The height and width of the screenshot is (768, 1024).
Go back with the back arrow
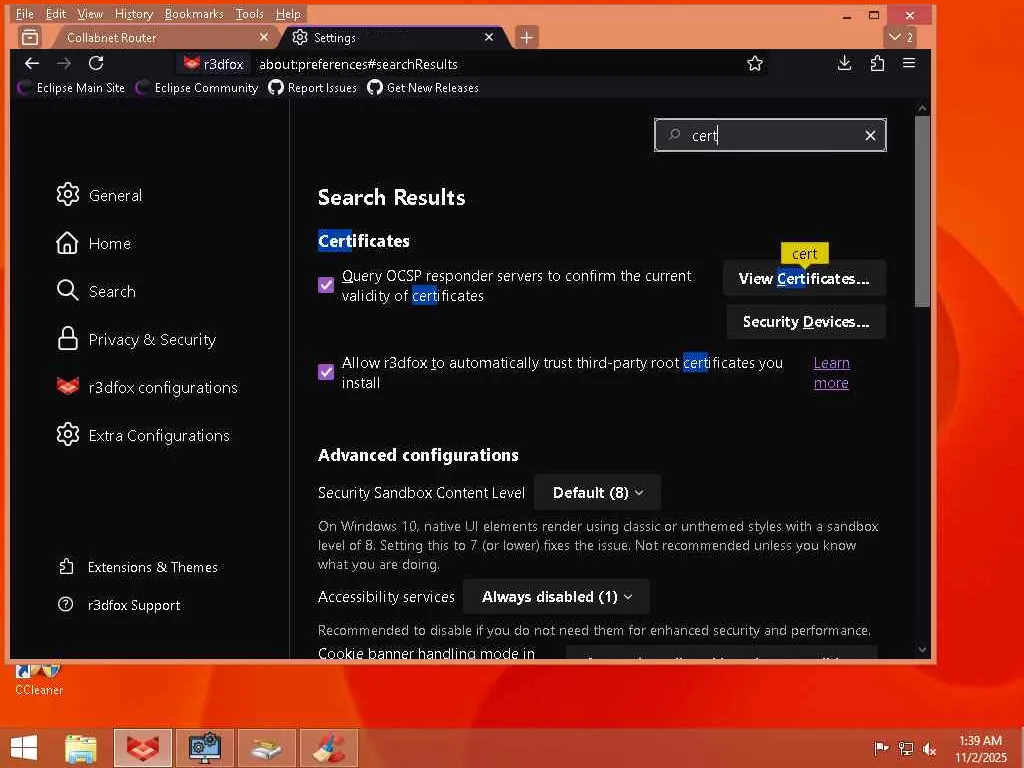(31, 63)
